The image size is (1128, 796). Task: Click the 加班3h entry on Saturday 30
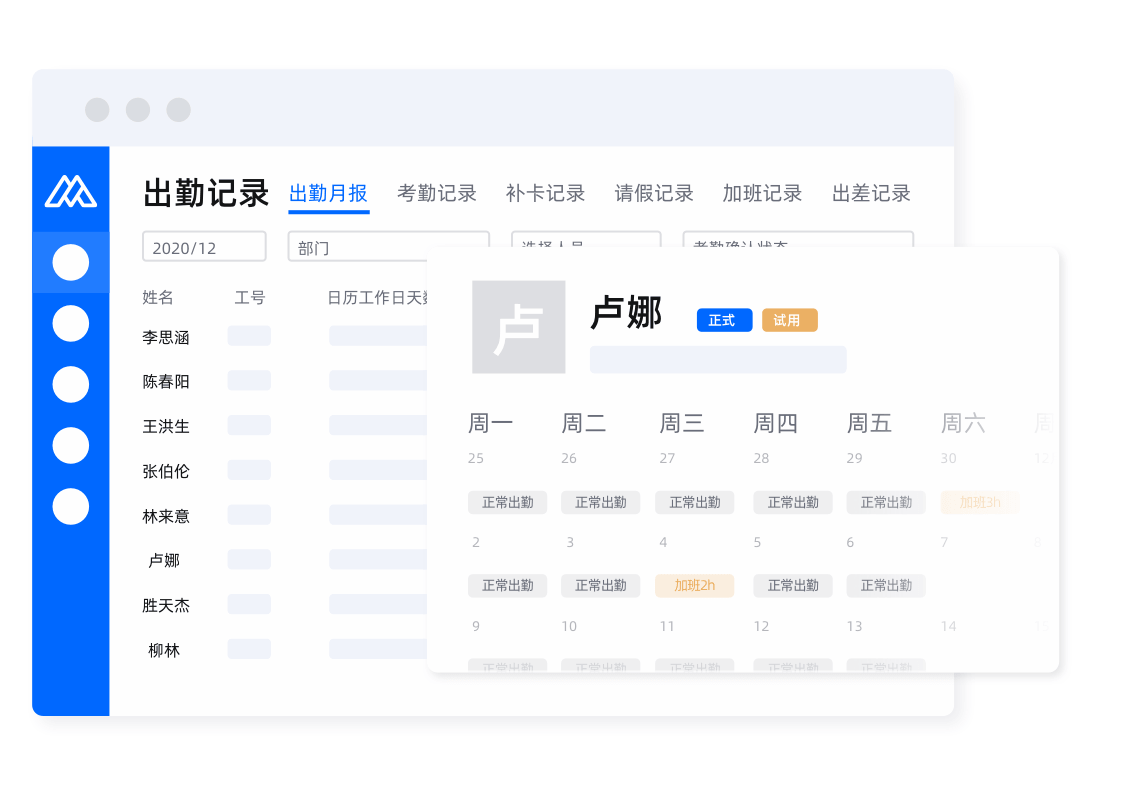click(979, 502)
